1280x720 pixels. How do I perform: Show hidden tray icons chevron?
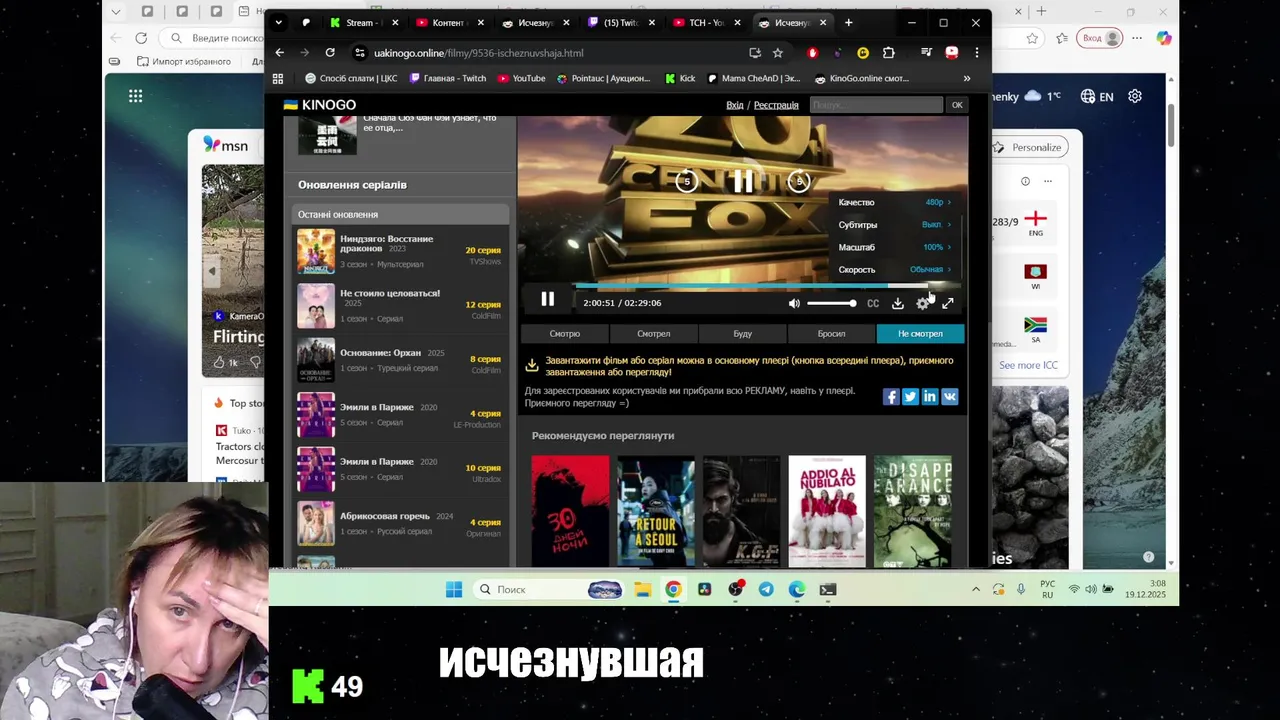click(x=976, y=590)
